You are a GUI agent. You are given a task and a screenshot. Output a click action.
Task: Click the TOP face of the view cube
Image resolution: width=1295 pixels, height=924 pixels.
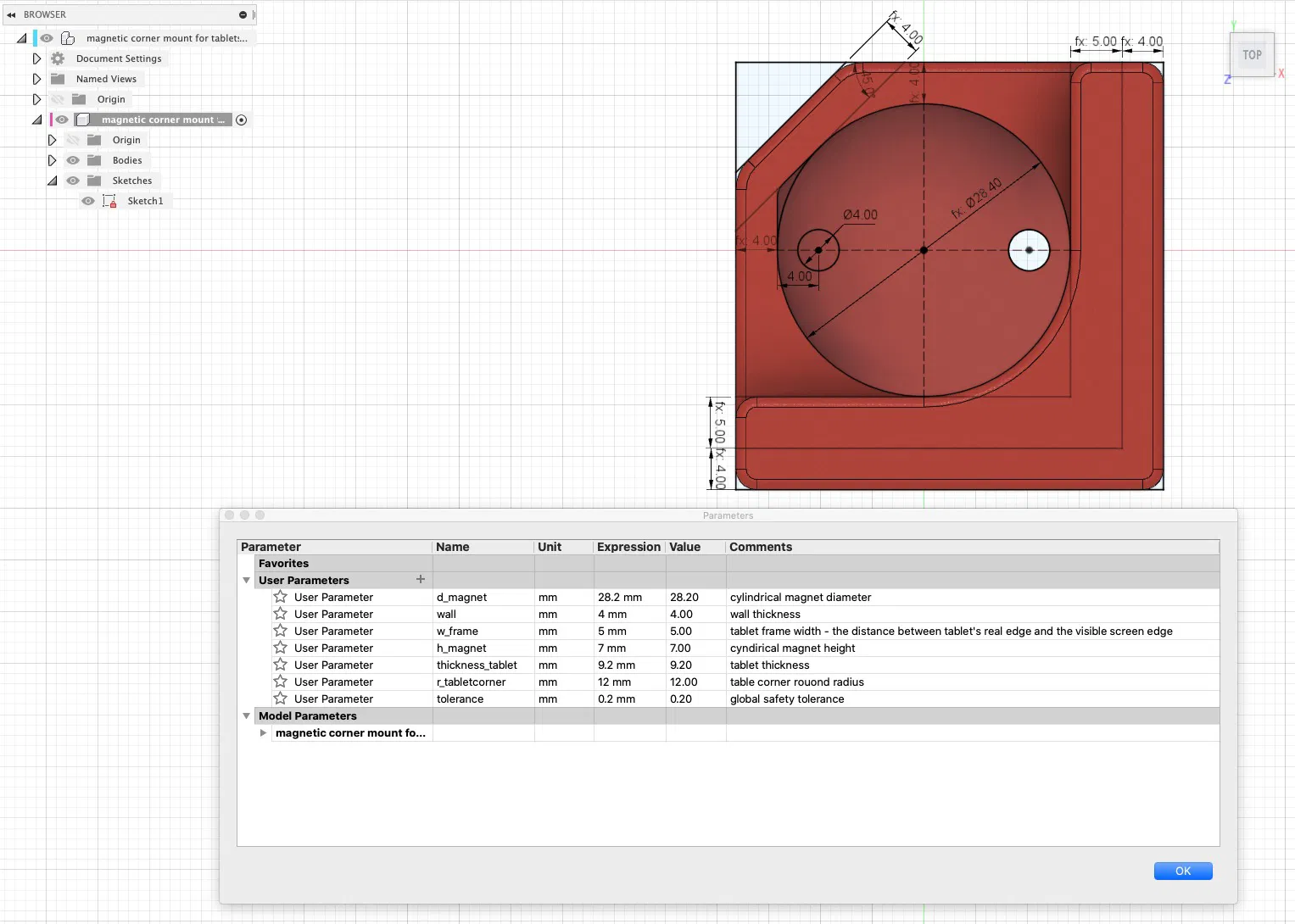point(1252,55)
